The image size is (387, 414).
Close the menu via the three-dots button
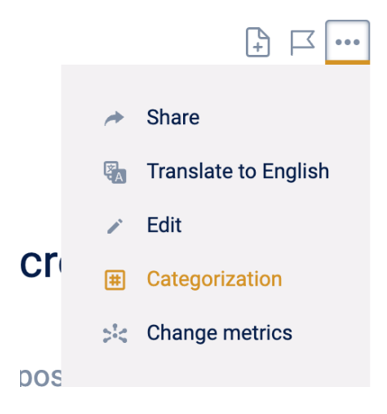point(347,42)
